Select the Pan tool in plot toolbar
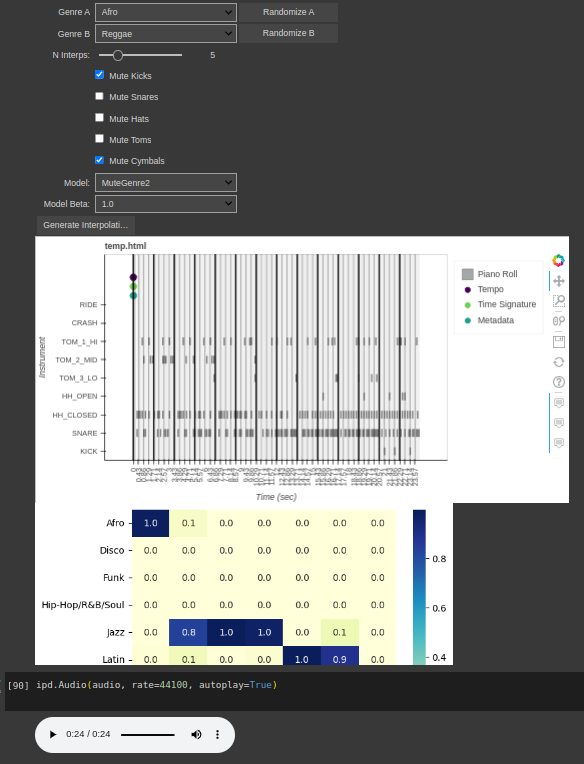This screenshot has height=764, width=584. click(x=559, y=281)
